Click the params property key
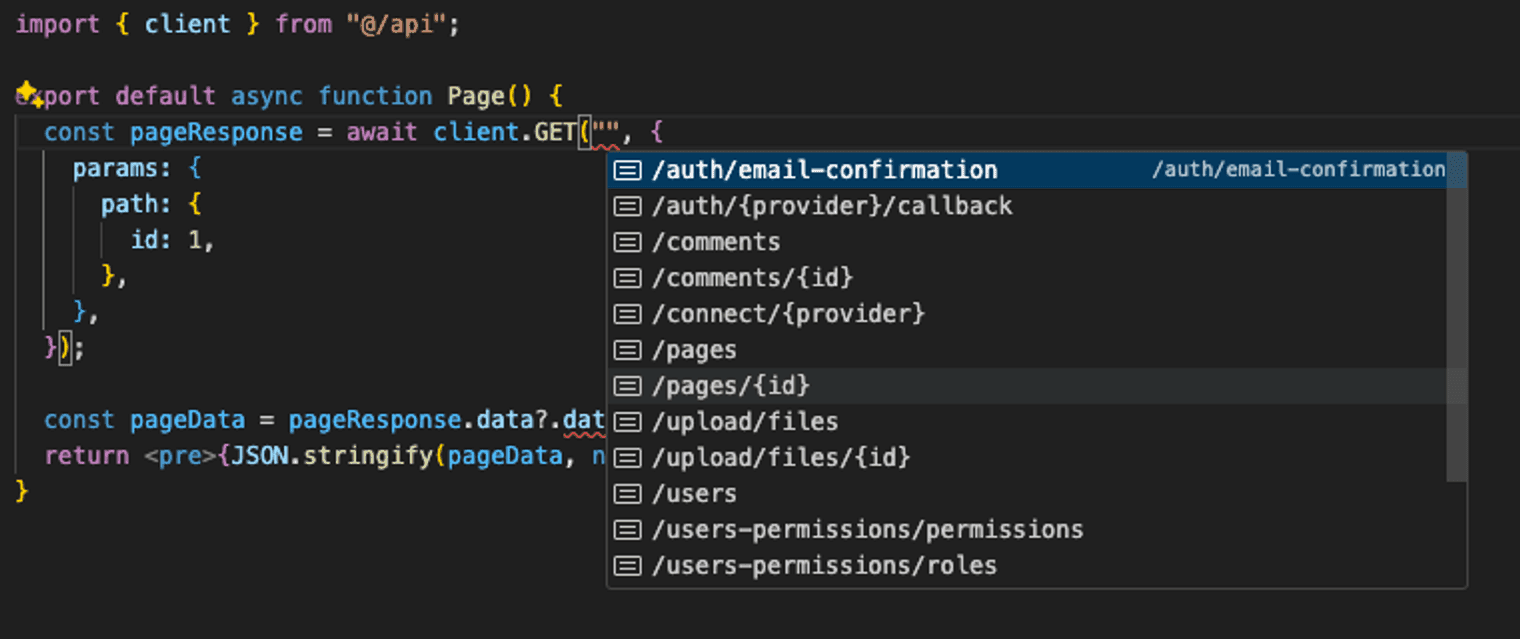The height and width of the screenshot is (639, 1520). click(116, 168)
